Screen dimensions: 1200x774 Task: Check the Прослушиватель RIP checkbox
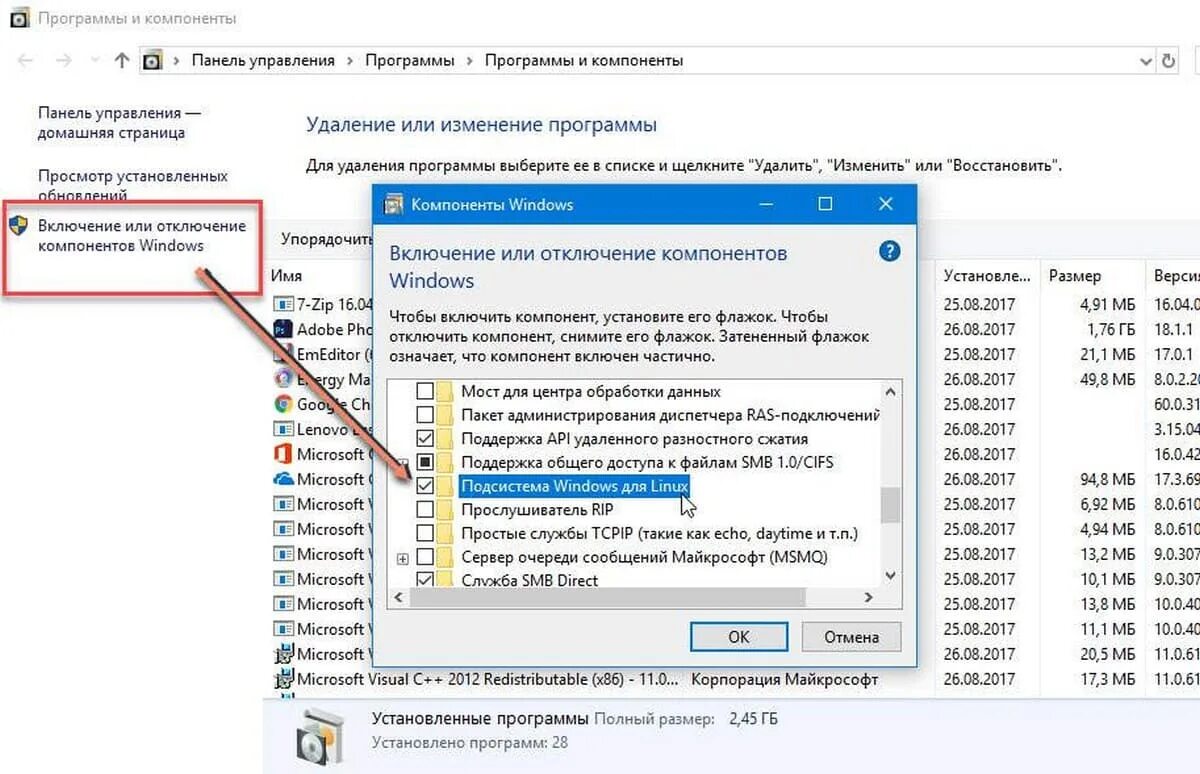425,509
